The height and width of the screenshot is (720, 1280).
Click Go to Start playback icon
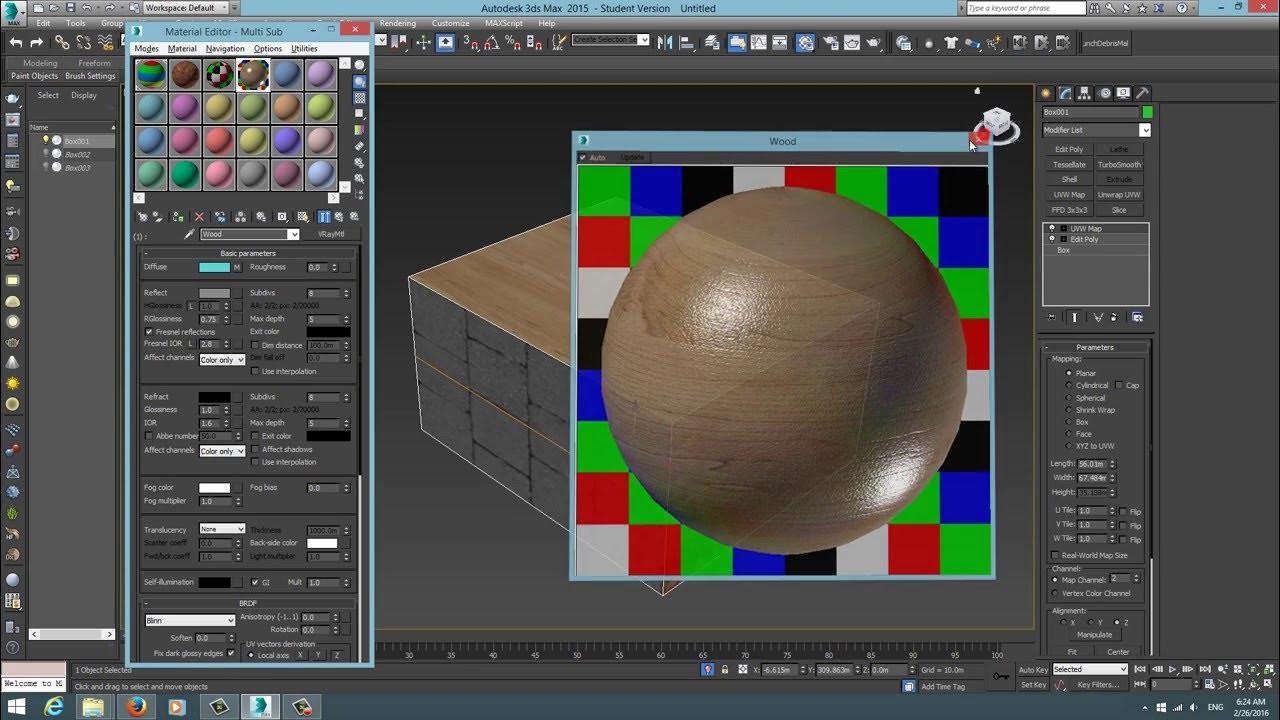[x=1141, y=669]
